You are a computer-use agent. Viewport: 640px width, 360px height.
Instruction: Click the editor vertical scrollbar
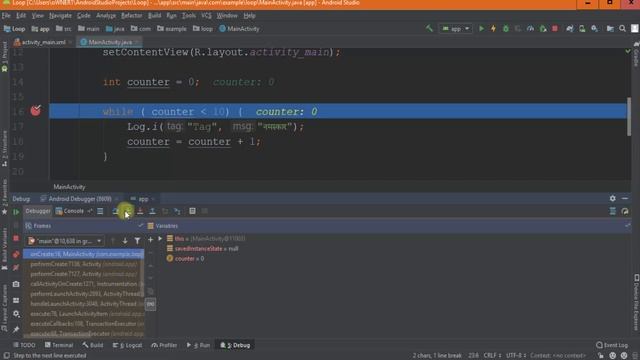click(x=629, y=116)
